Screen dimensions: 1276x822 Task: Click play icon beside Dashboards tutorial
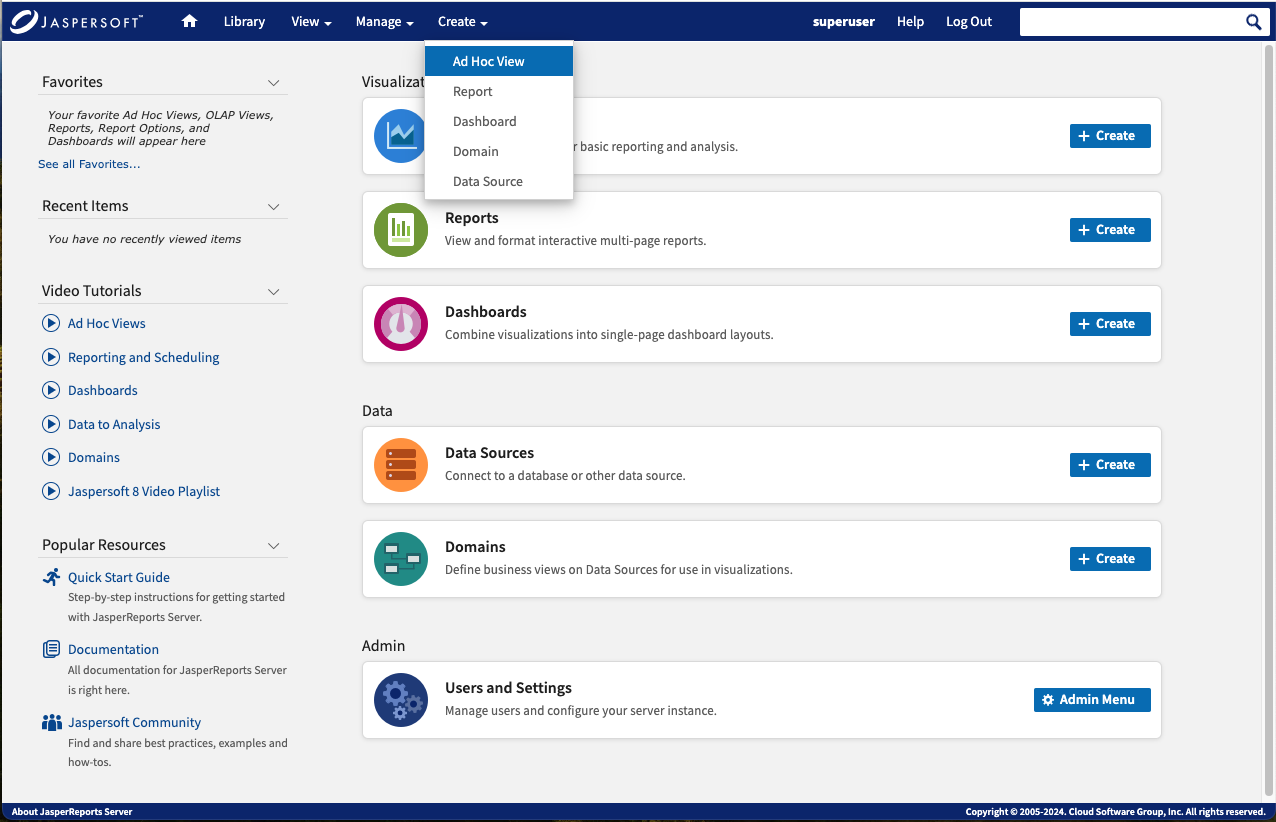[x=51, y=390]
